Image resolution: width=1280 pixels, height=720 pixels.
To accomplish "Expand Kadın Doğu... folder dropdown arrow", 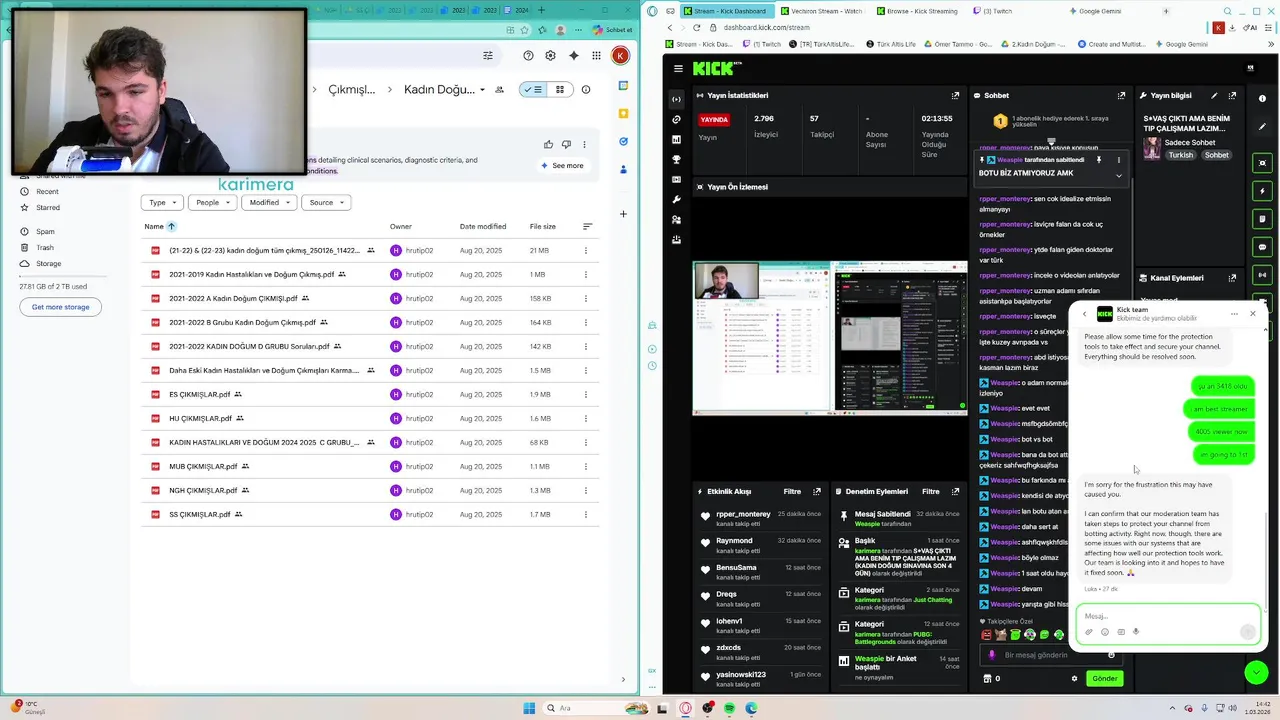I will (483, 90).
